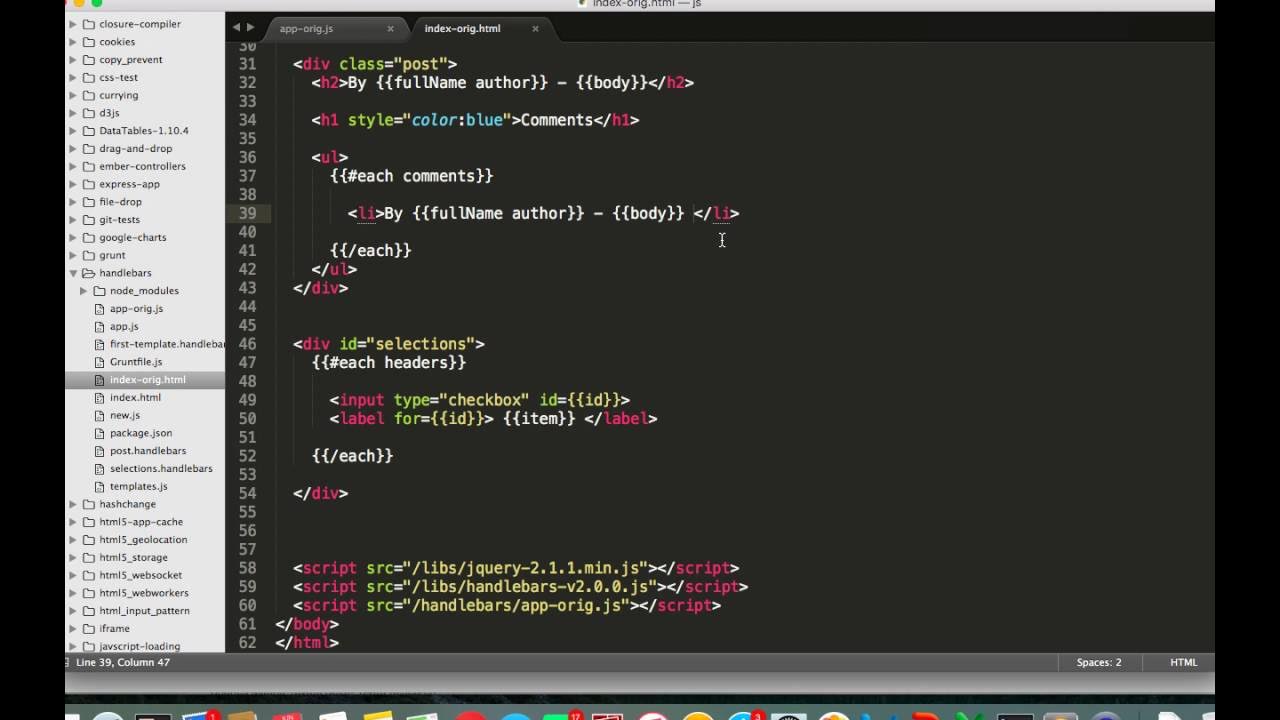This screenshot has height=720, width=1280.
Task: Click the javascript-loading folder icon
Action: coord(89,647)
